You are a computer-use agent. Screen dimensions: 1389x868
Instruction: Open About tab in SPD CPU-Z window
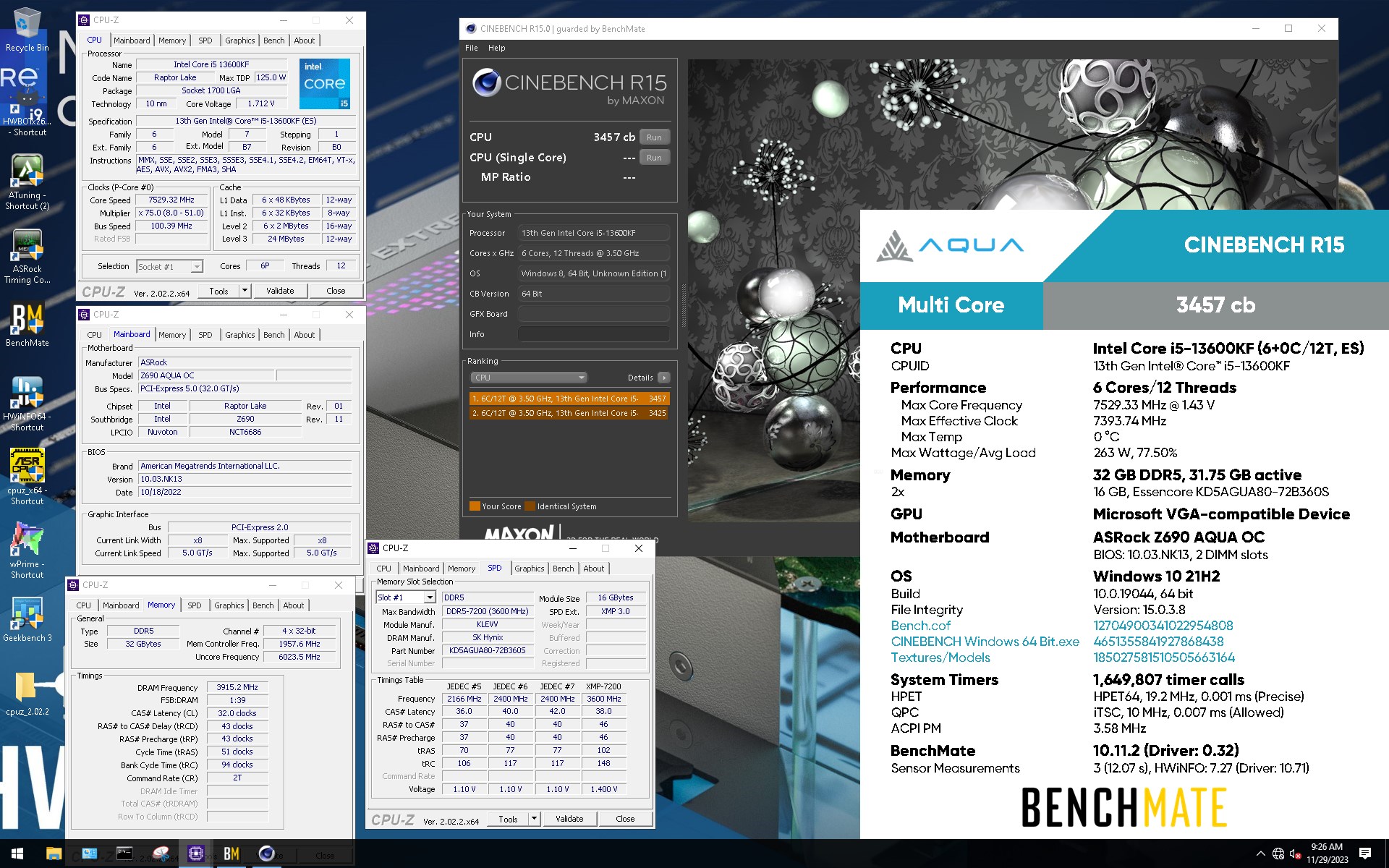[594, 569]
